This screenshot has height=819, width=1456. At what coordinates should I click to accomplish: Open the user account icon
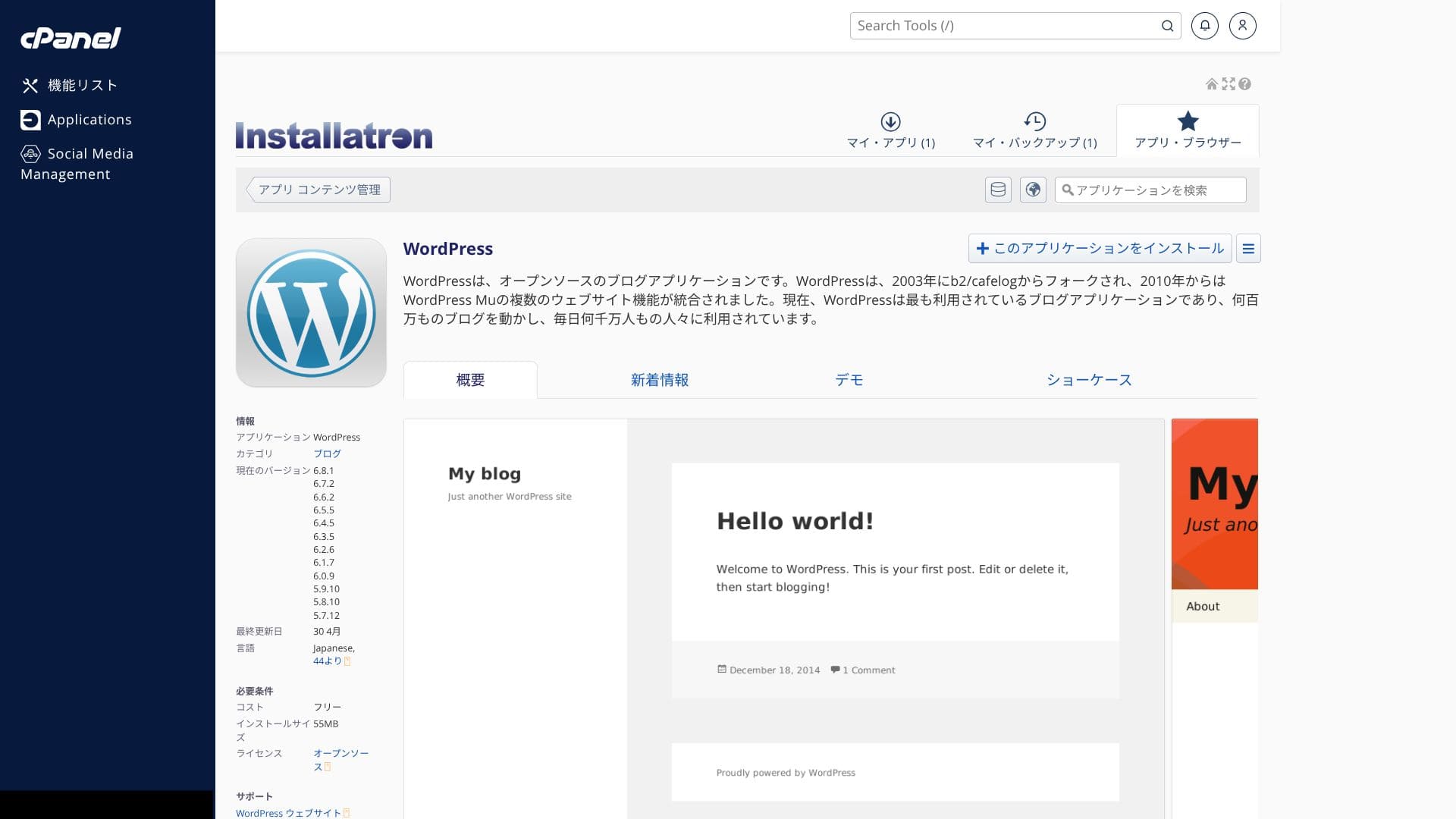pos(1242,26)
